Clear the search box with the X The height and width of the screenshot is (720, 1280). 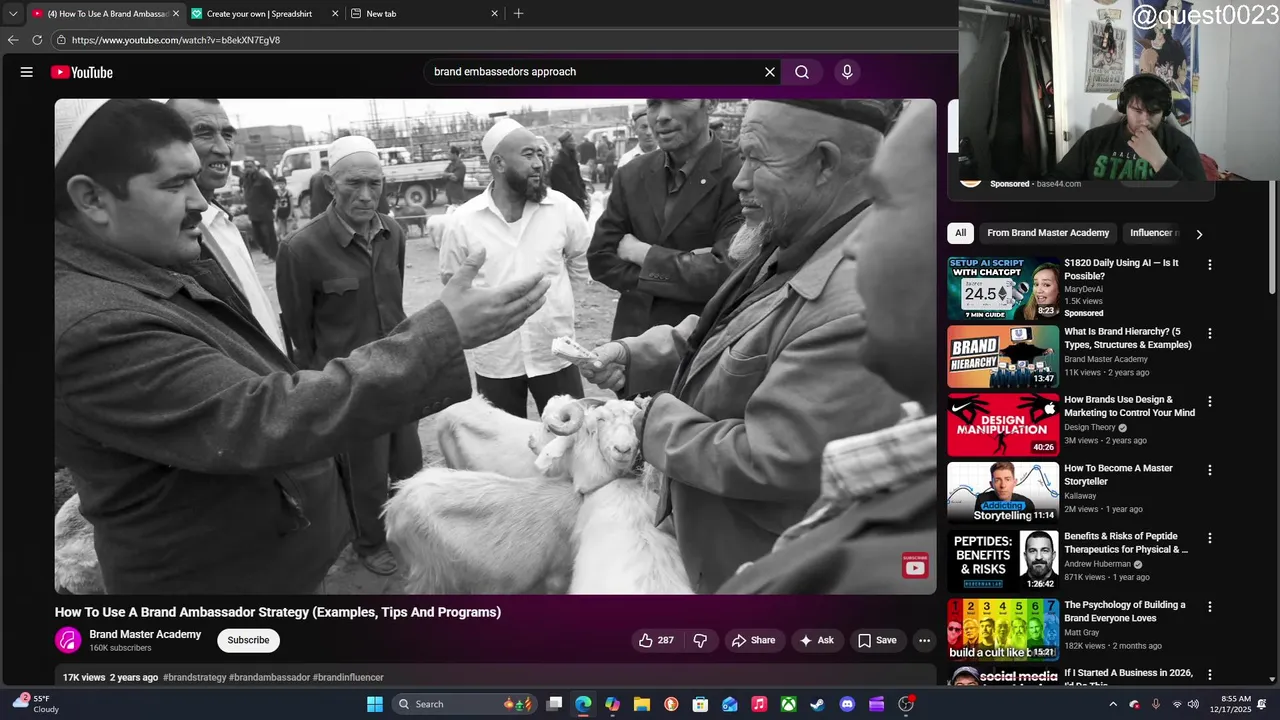click(770, 72)
